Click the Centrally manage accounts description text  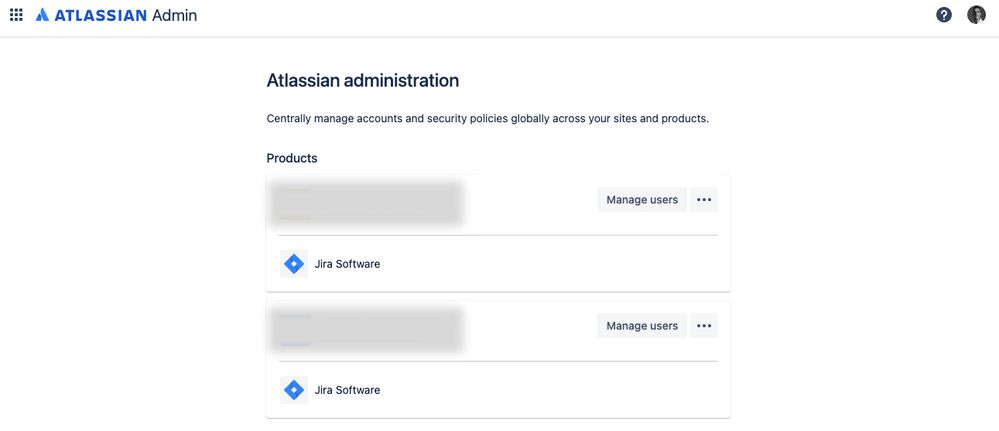point(487,119)
